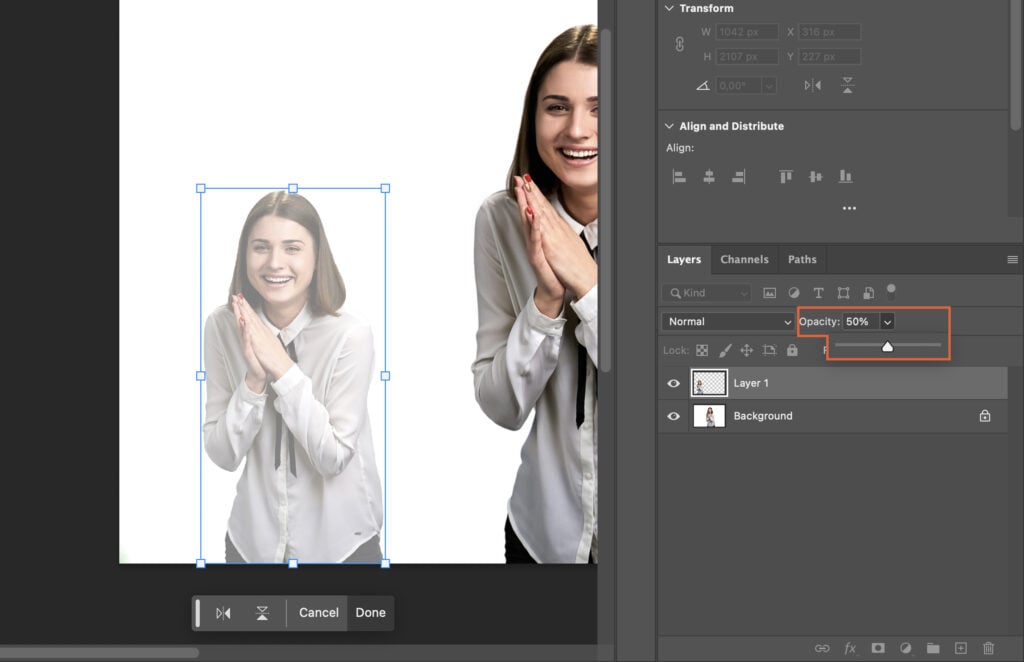This screenshot has height=662, width=1024.
Task: Open a new adjustment layer
Action: (906, 648)
